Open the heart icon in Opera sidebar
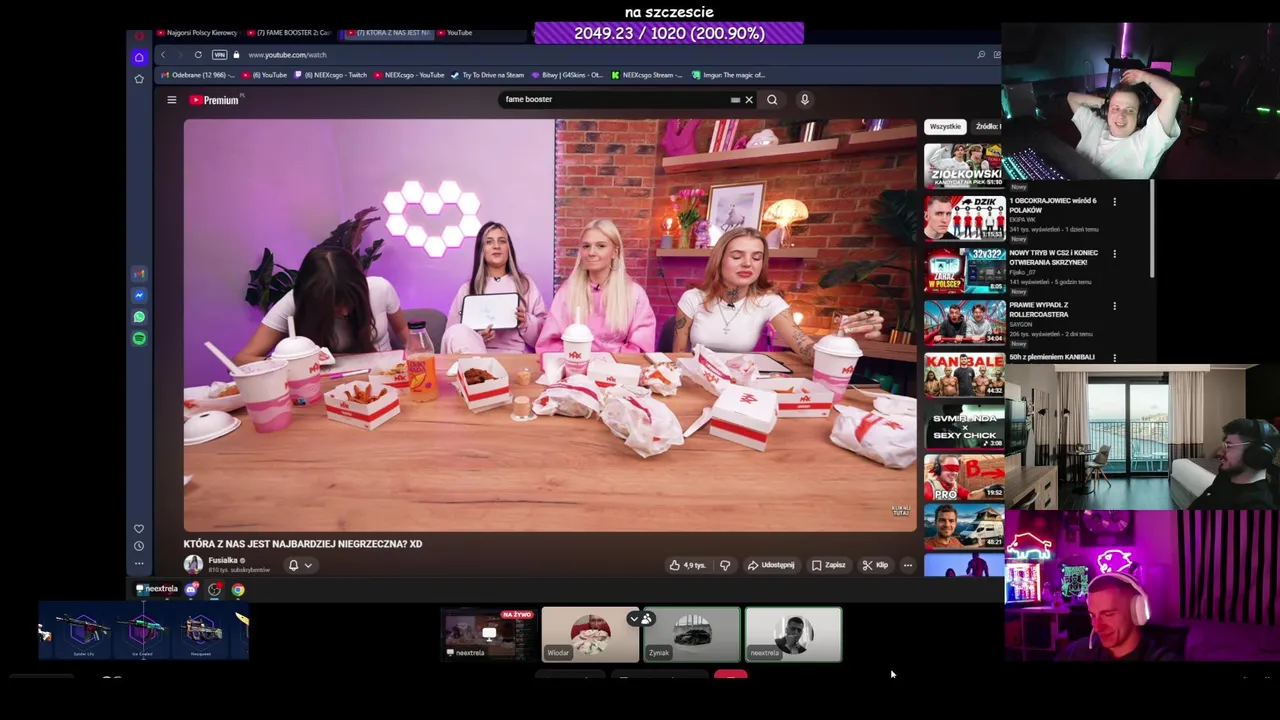 [x=139, y=529]
